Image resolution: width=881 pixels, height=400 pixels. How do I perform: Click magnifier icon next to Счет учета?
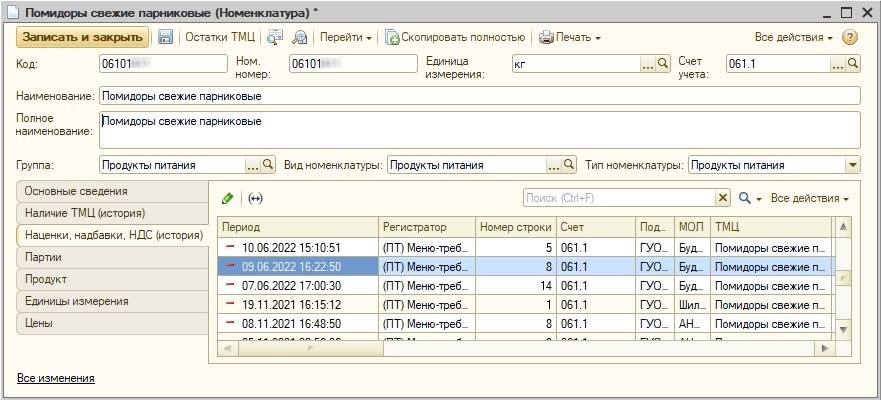click(x=853, y=63)
